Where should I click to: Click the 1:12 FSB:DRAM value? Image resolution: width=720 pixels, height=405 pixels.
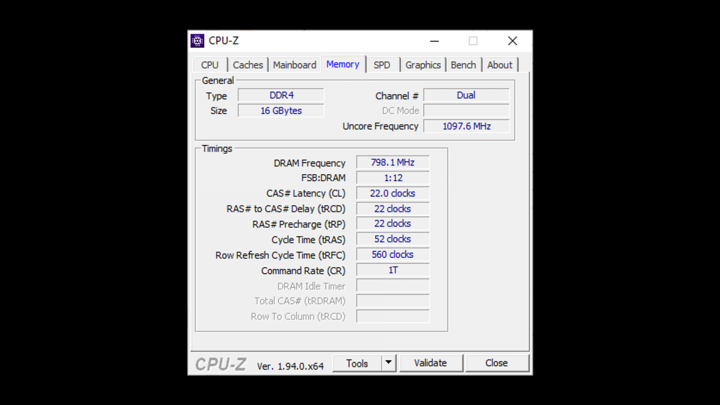point(393,178)
